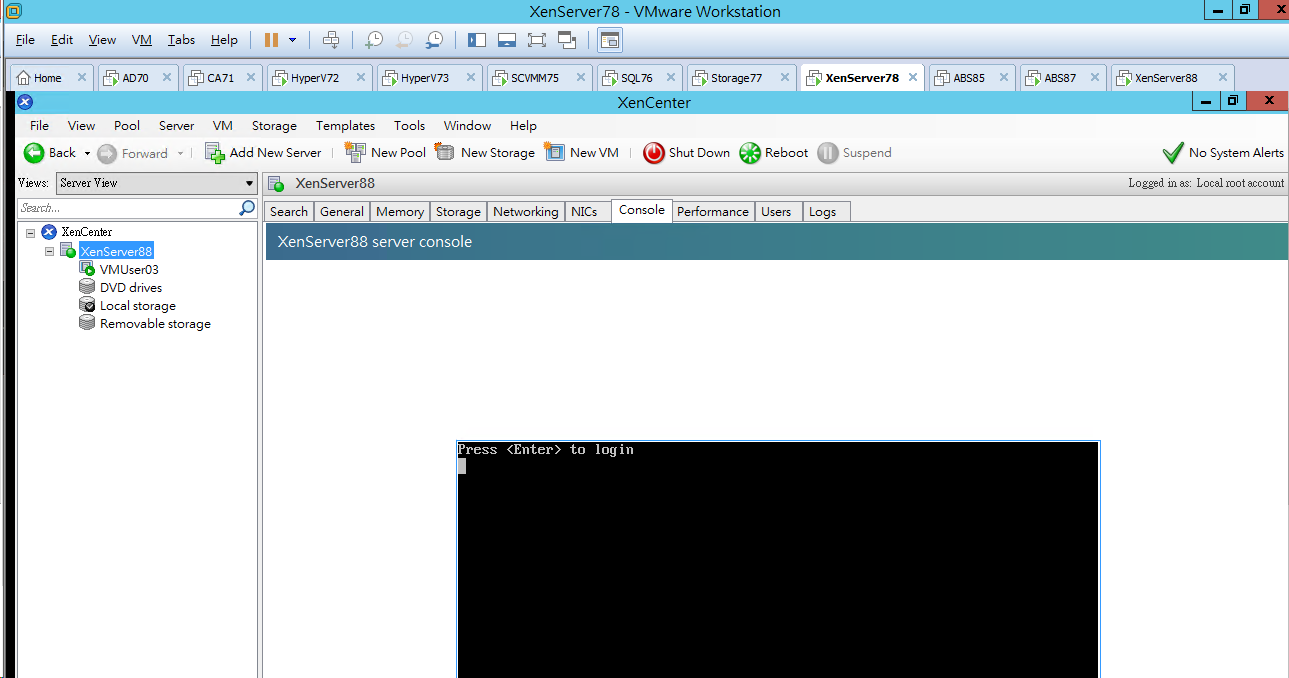The height and width of the screenshot is (678, 1289).
Task: Close the ABS85 tab
Action: click(x=1003, y=78)
